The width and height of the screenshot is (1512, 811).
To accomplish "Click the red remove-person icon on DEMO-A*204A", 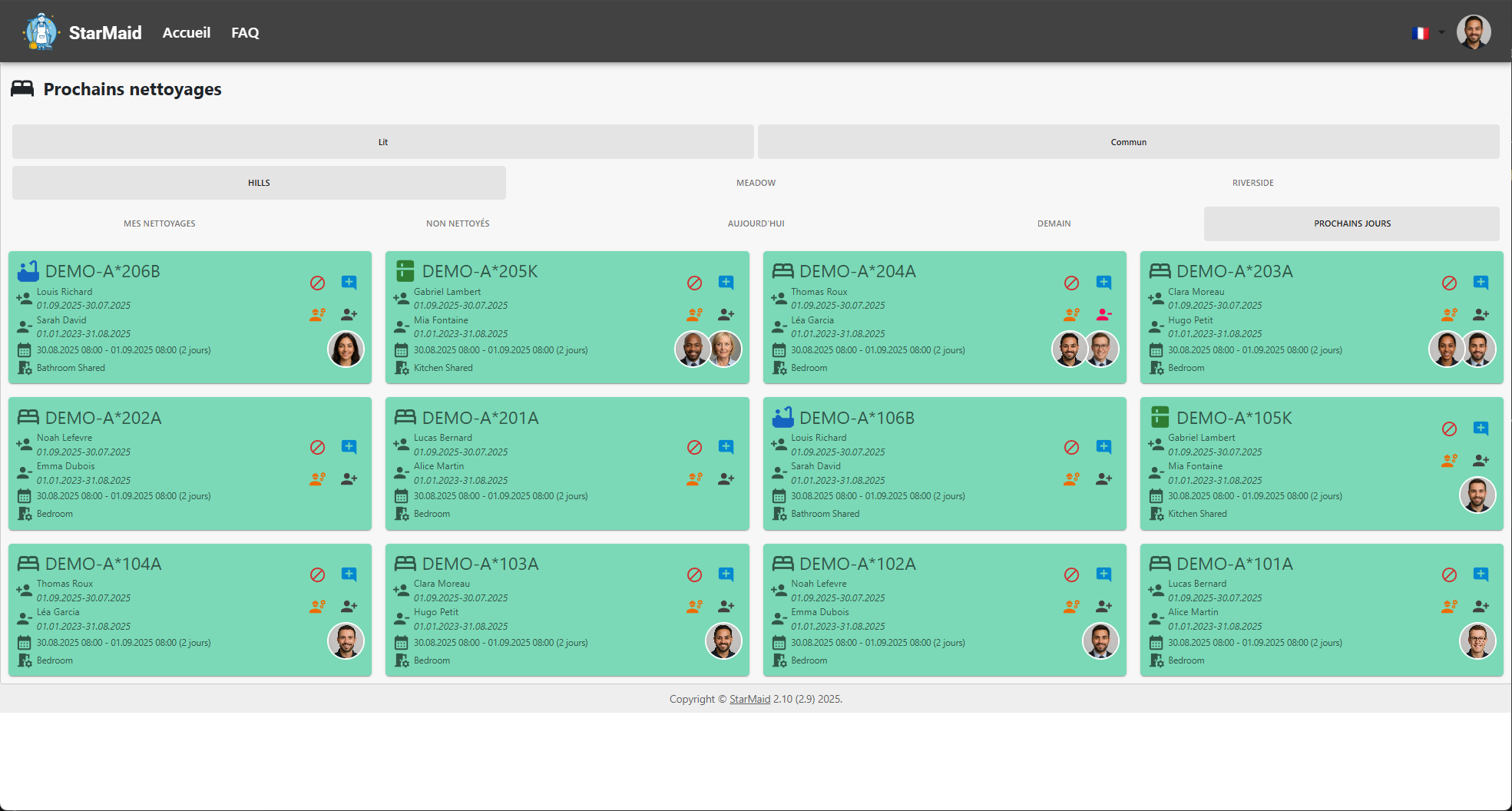I will coord(1103,314).
